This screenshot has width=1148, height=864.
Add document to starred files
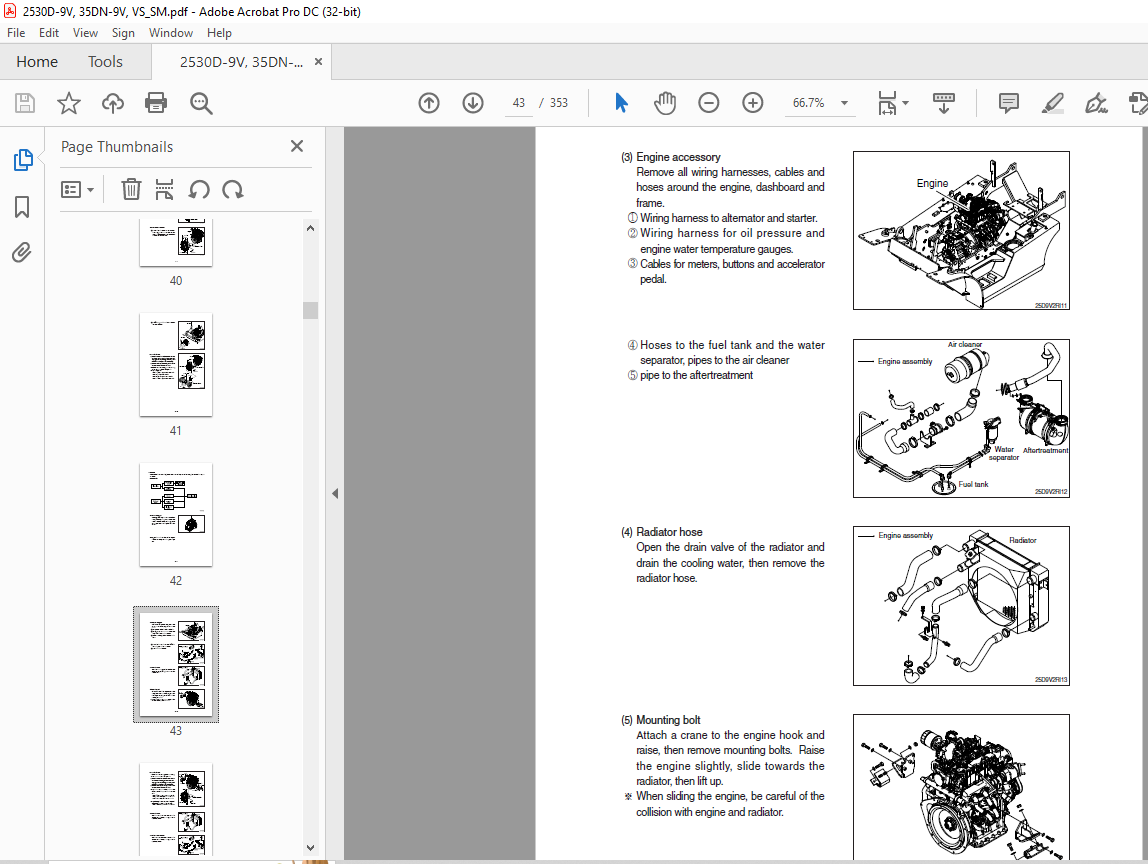pos(69,103)
